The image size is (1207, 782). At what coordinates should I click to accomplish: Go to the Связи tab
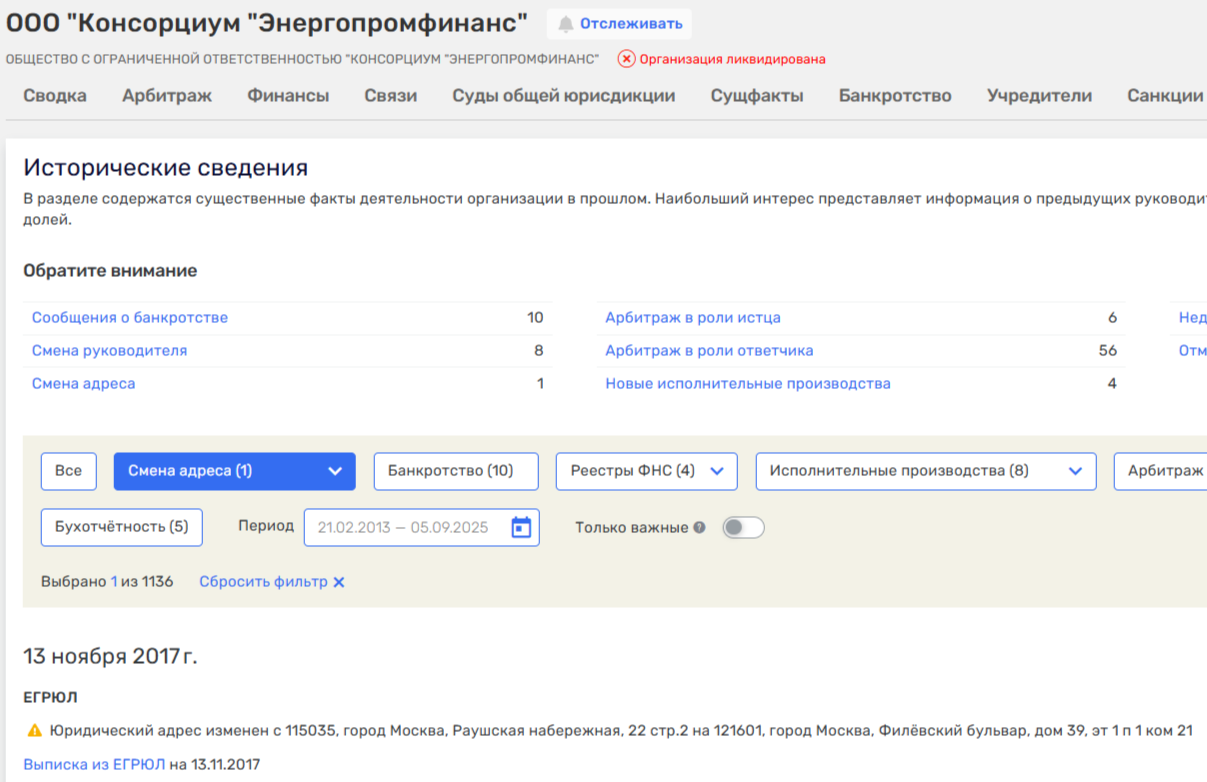(x=391, y=96)
